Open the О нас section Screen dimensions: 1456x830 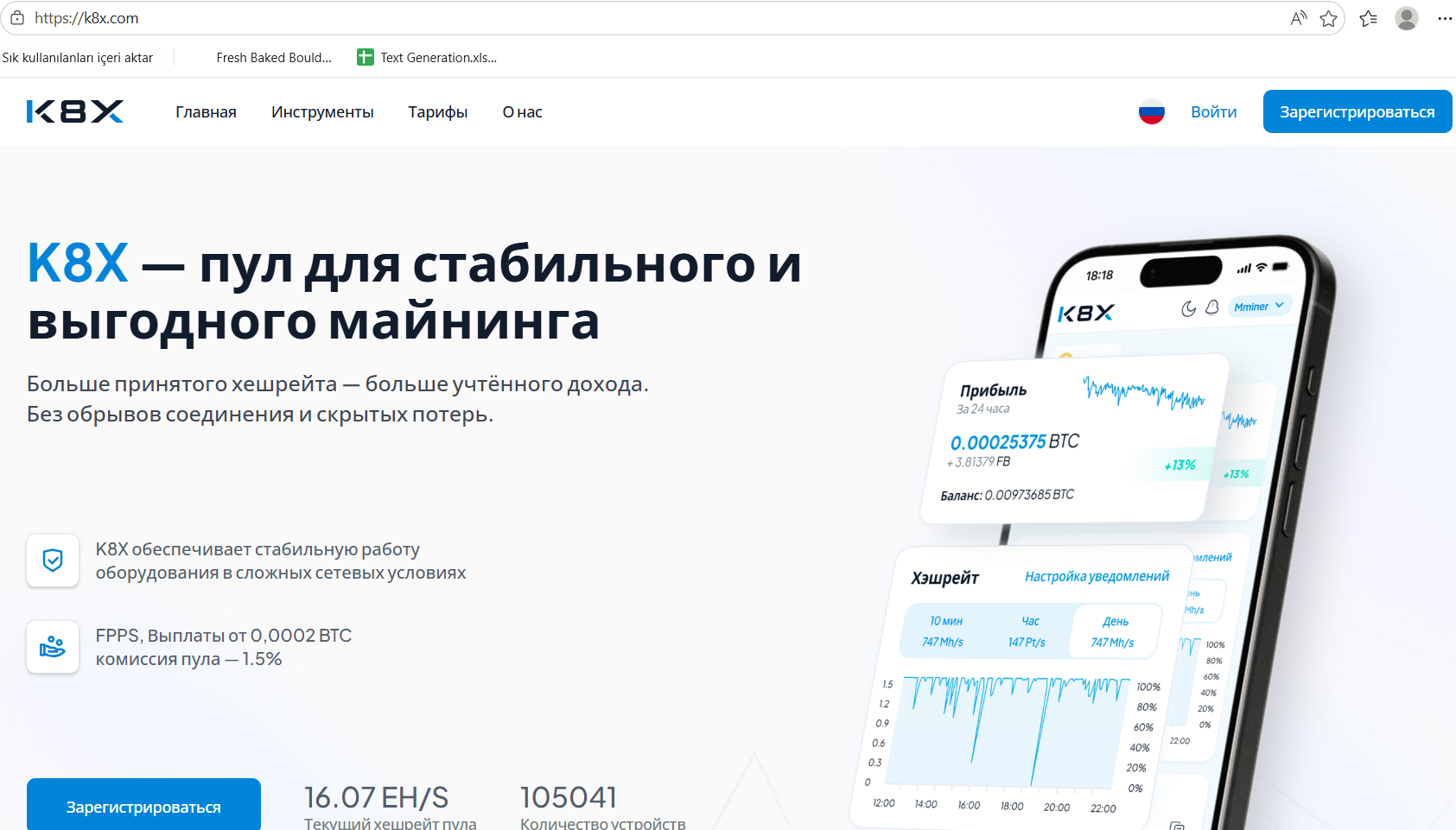(x=523, y=111)
